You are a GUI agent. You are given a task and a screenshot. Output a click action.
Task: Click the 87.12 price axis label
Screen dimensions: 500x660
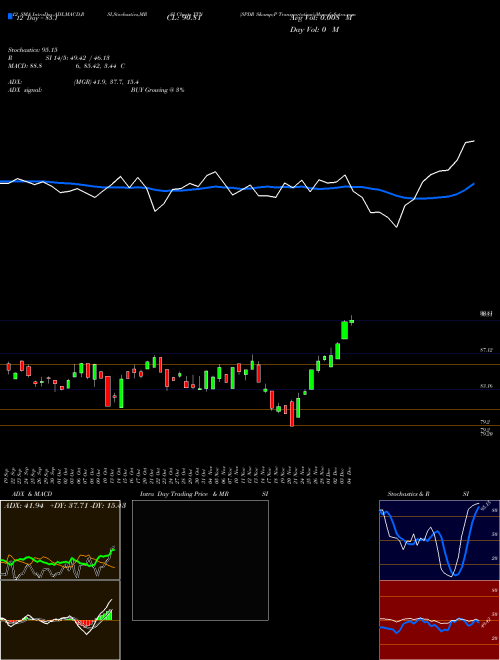[486, 350]
